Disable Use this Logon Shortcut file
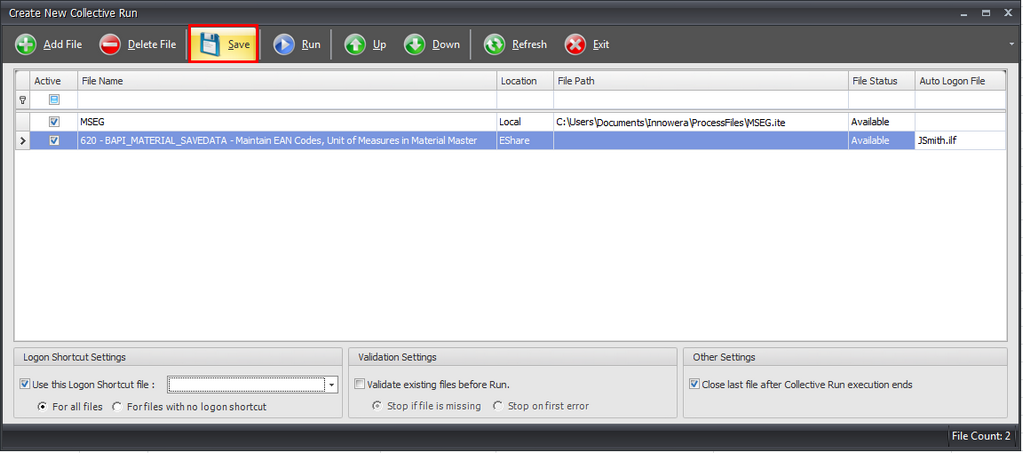Viewport: 1023px width, 453px height. tap(25, 384)
